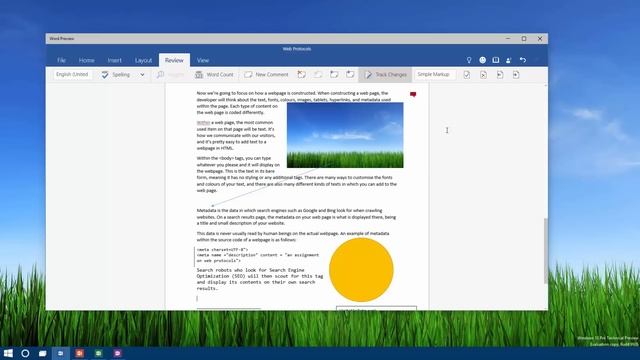Click the accept change icon
The height and width of the screenshot is (360, 640).
(467, 75)
